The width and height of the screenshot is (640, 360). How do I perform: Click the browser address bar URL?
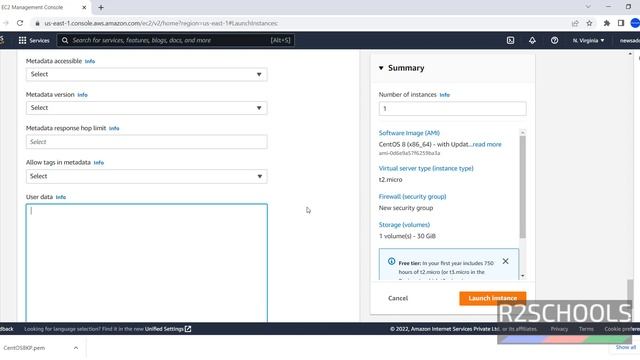pos(161,23)
